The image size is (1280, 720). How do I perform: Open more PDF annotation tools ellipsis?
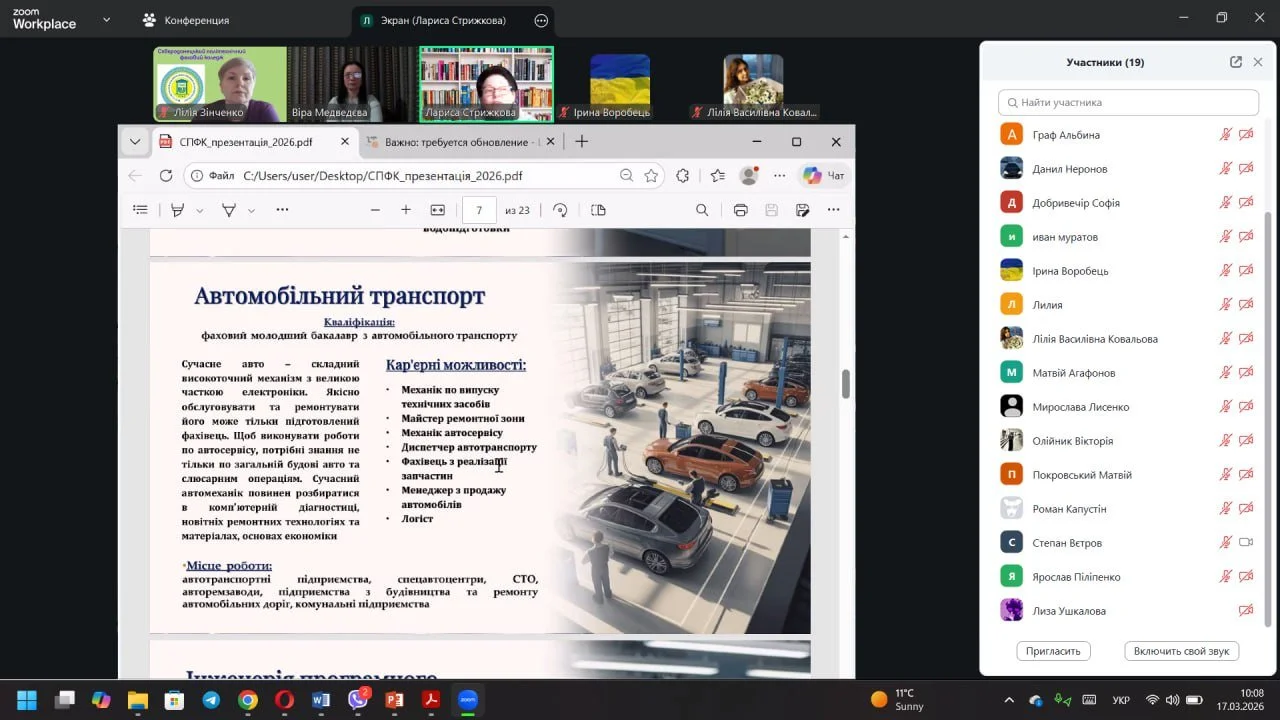coord(282,210)
